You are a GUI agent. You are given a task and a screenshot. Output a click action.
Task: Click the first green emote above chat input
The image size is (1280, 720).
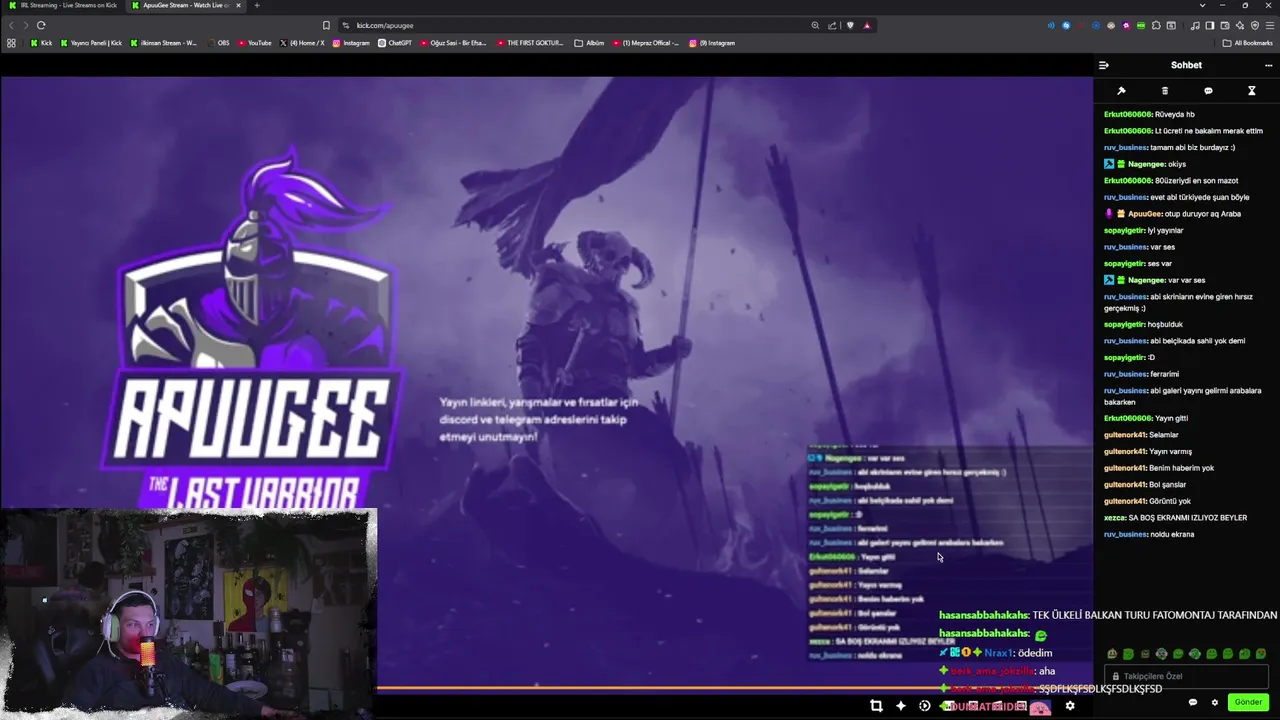pyautogui.click(x=1128, y=654)
